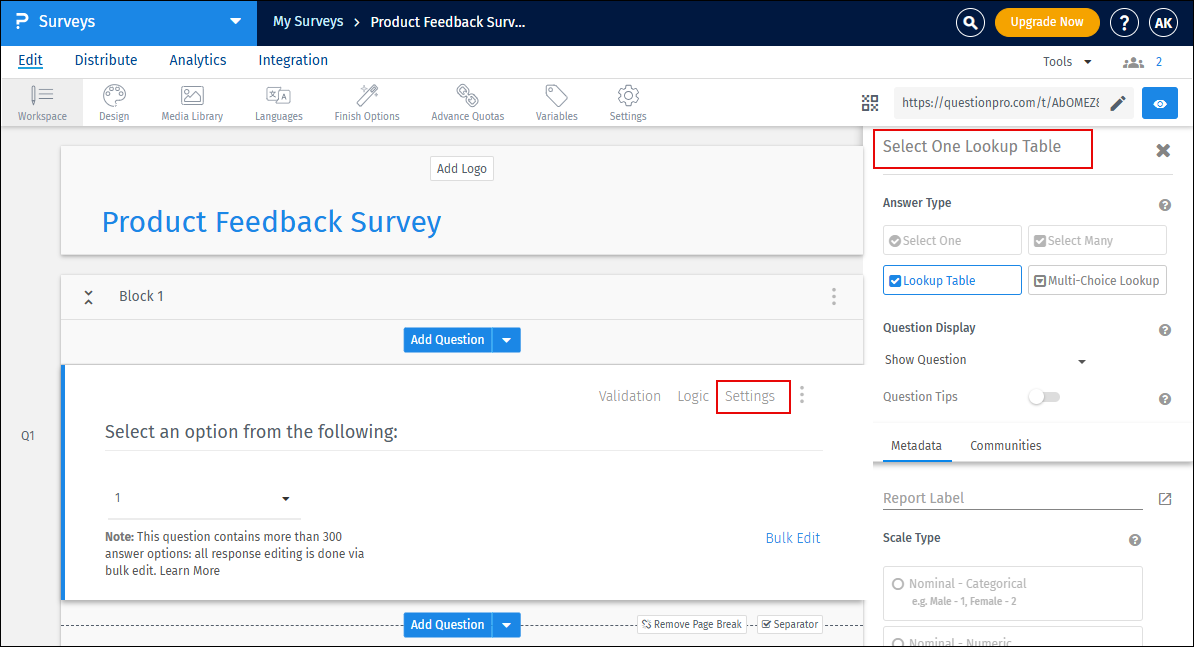Viewport: 1194px width, 647px height.
Task: Choose Nominal - Categorical scale type
Action: 1013,592
